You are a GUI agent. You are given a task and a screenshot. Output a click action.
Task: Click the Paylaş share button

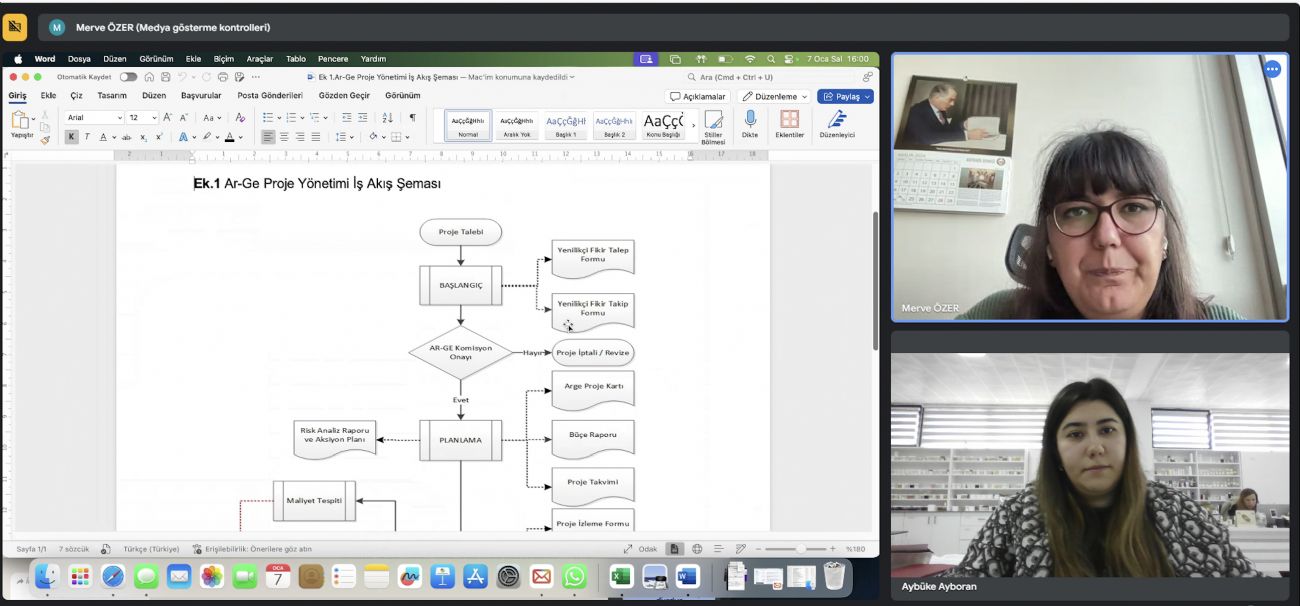845,97
